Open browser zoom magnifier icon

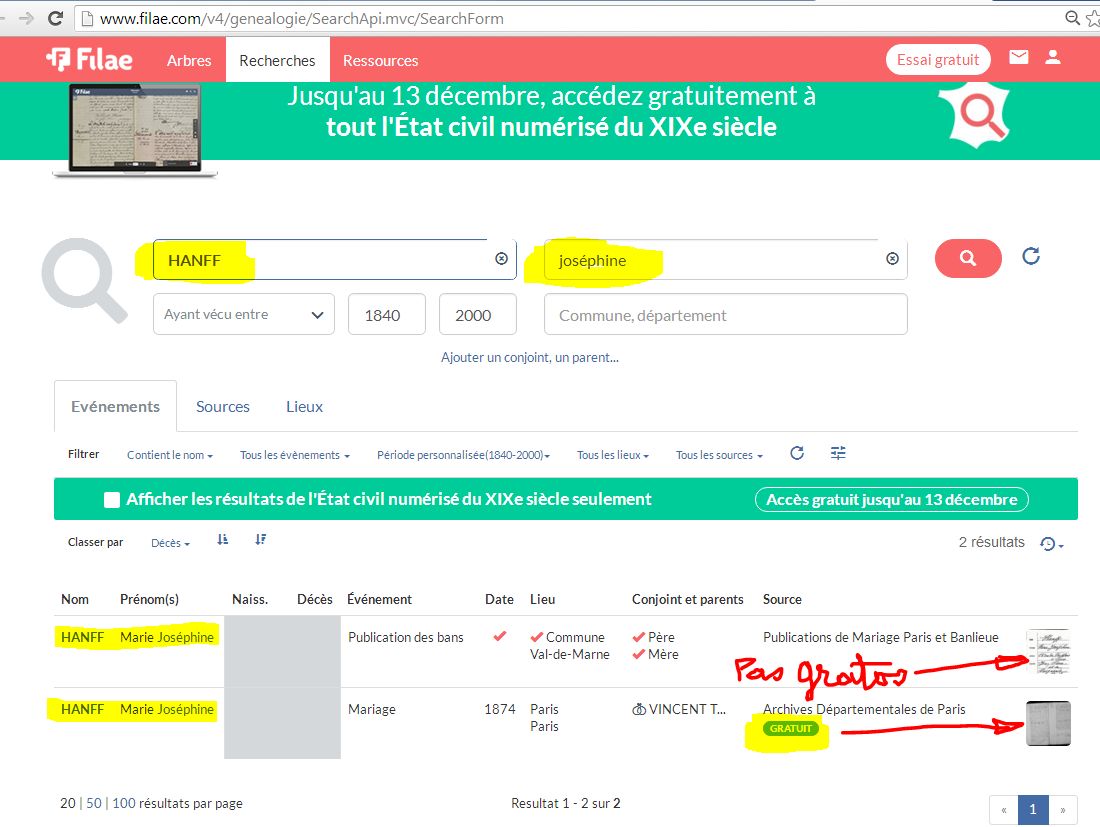1072,18
